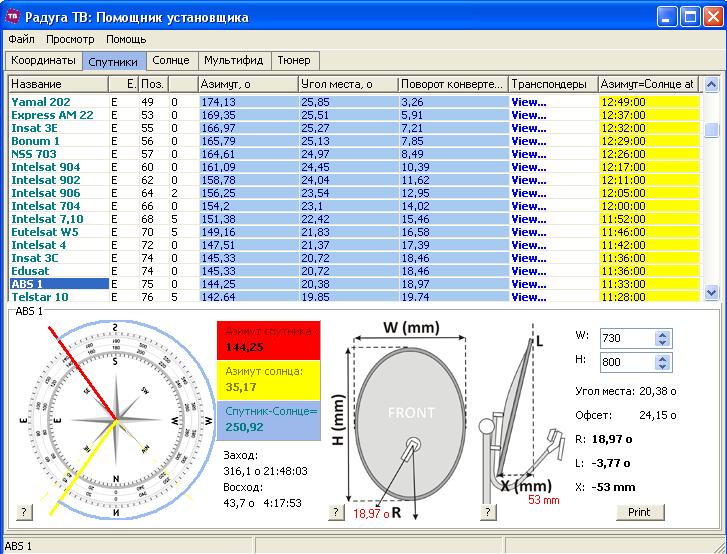Image resolution: width=727 pixels, height=554 pixels.
Task: Click the satellite list scroll down arrow
Action: pos(711,293)
